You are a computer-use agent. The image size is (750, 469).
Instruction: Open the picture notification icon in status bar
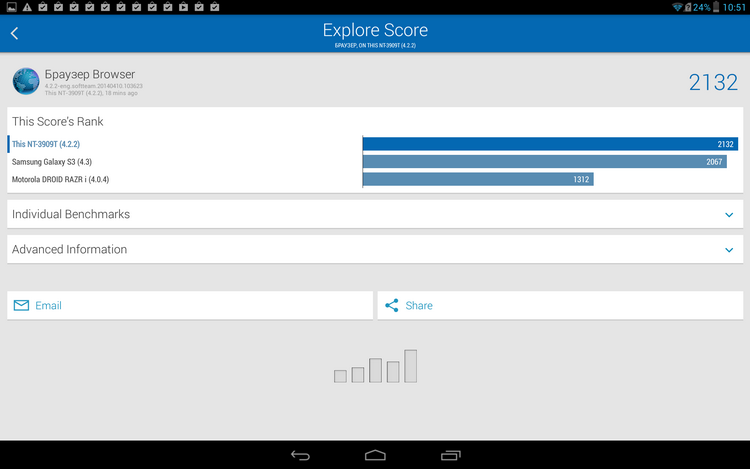(11, 7)
